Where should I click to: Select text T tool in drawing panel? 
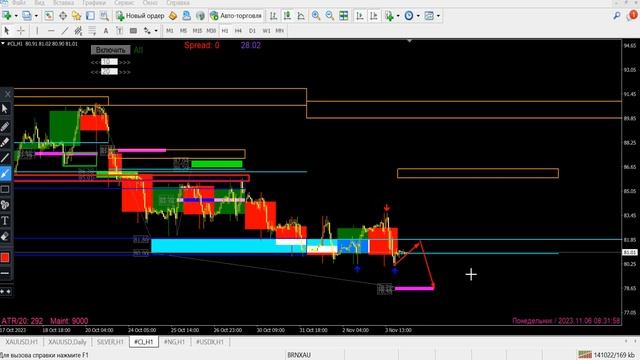pos(5,220)
